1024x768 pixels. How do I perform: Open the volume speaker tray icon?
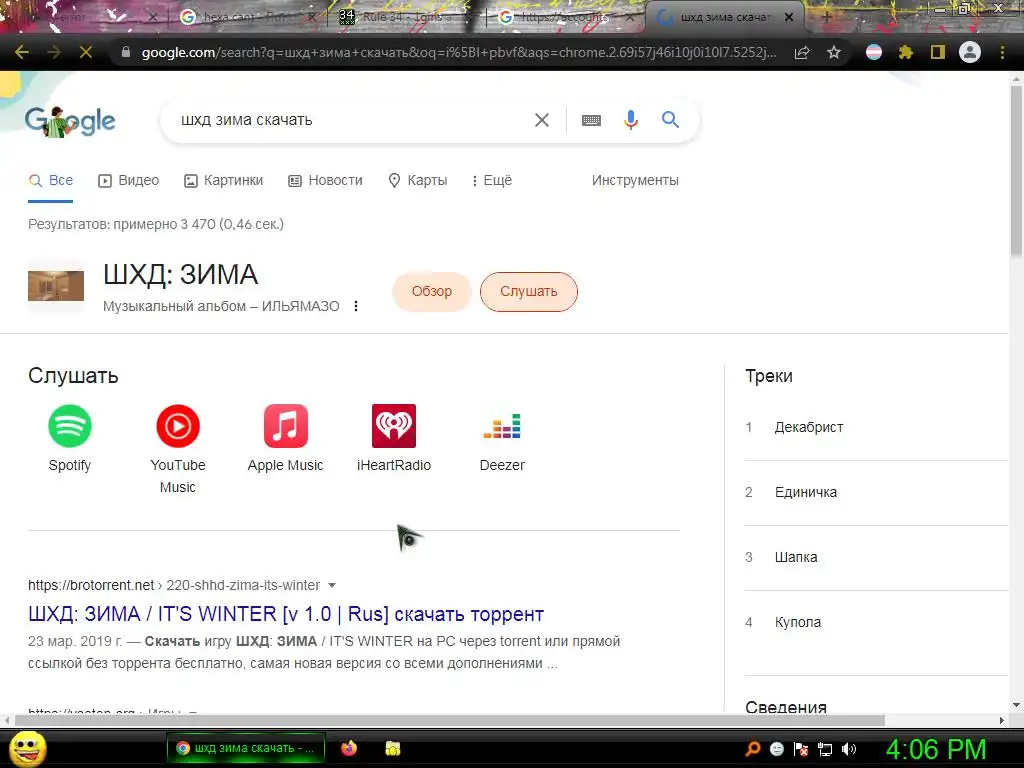coord(849,749)
